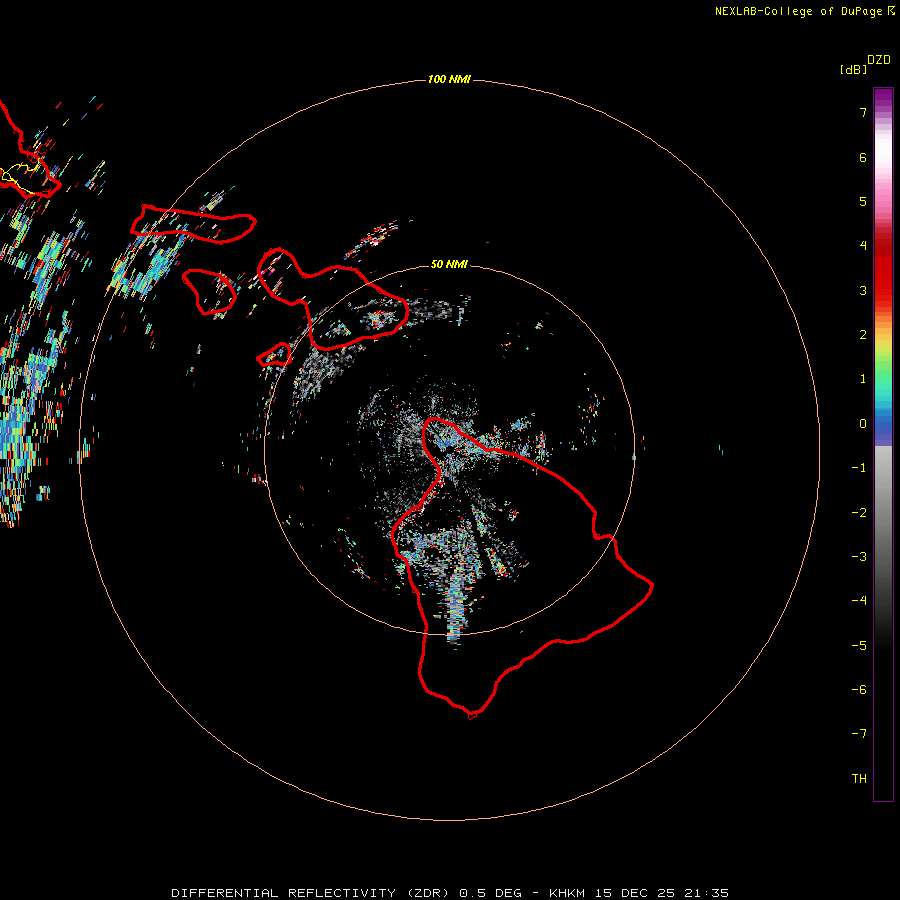Image resolution: width=900 pixels, height=900 pixels.
Task: Click the 5 value on color scale
Action: tap(863, 201)
